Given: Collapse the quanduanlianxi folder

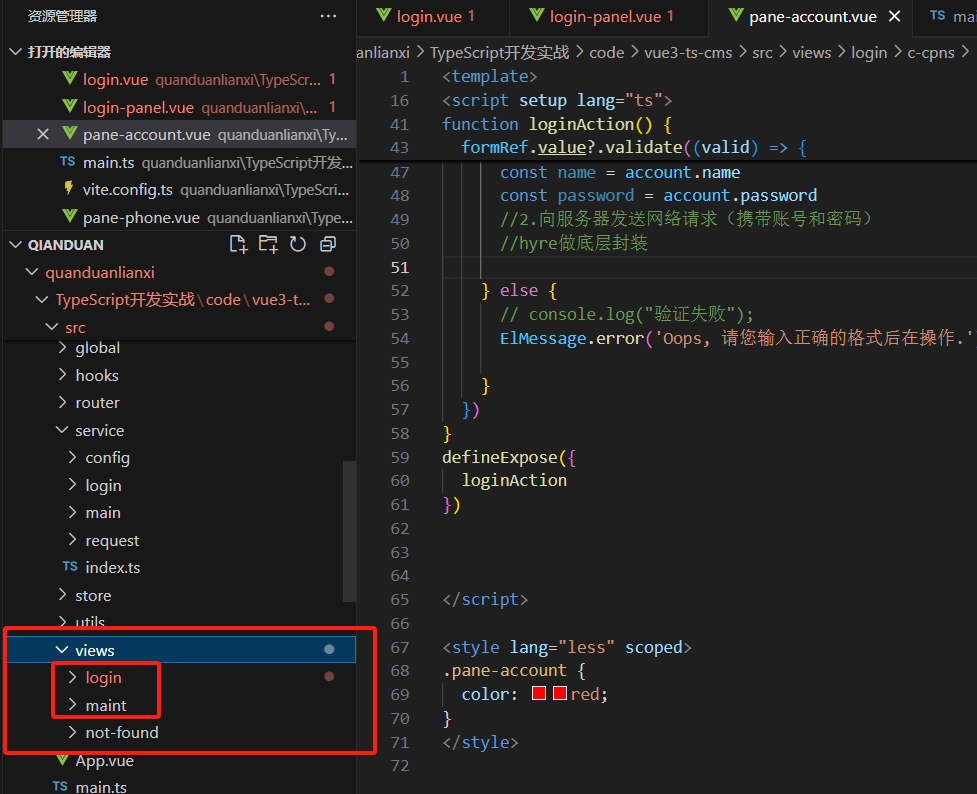Looking at the screenshot, I should (32, 272).
